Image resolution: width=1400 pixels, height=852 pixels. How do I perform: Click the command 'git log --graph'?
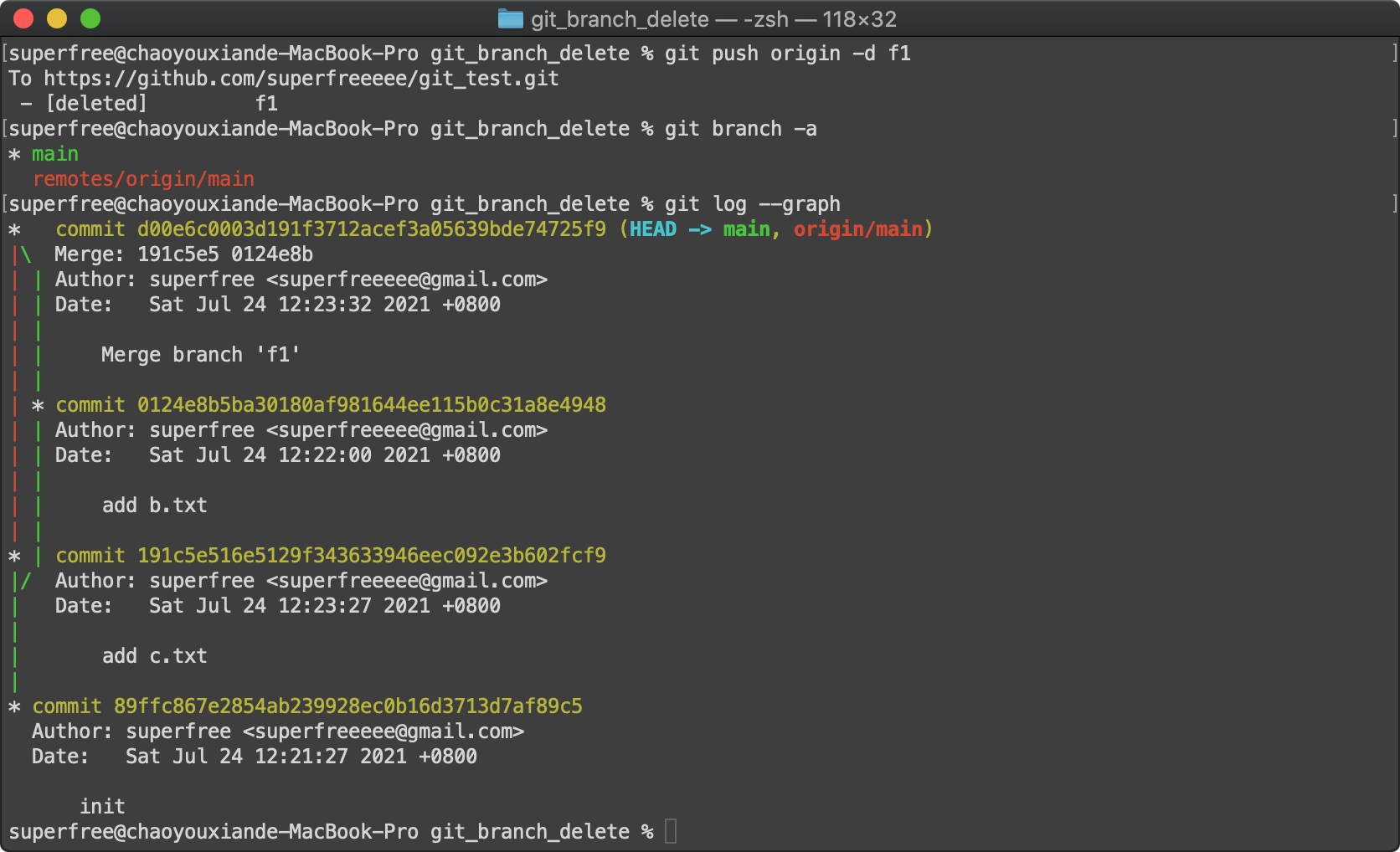(753, 204)
